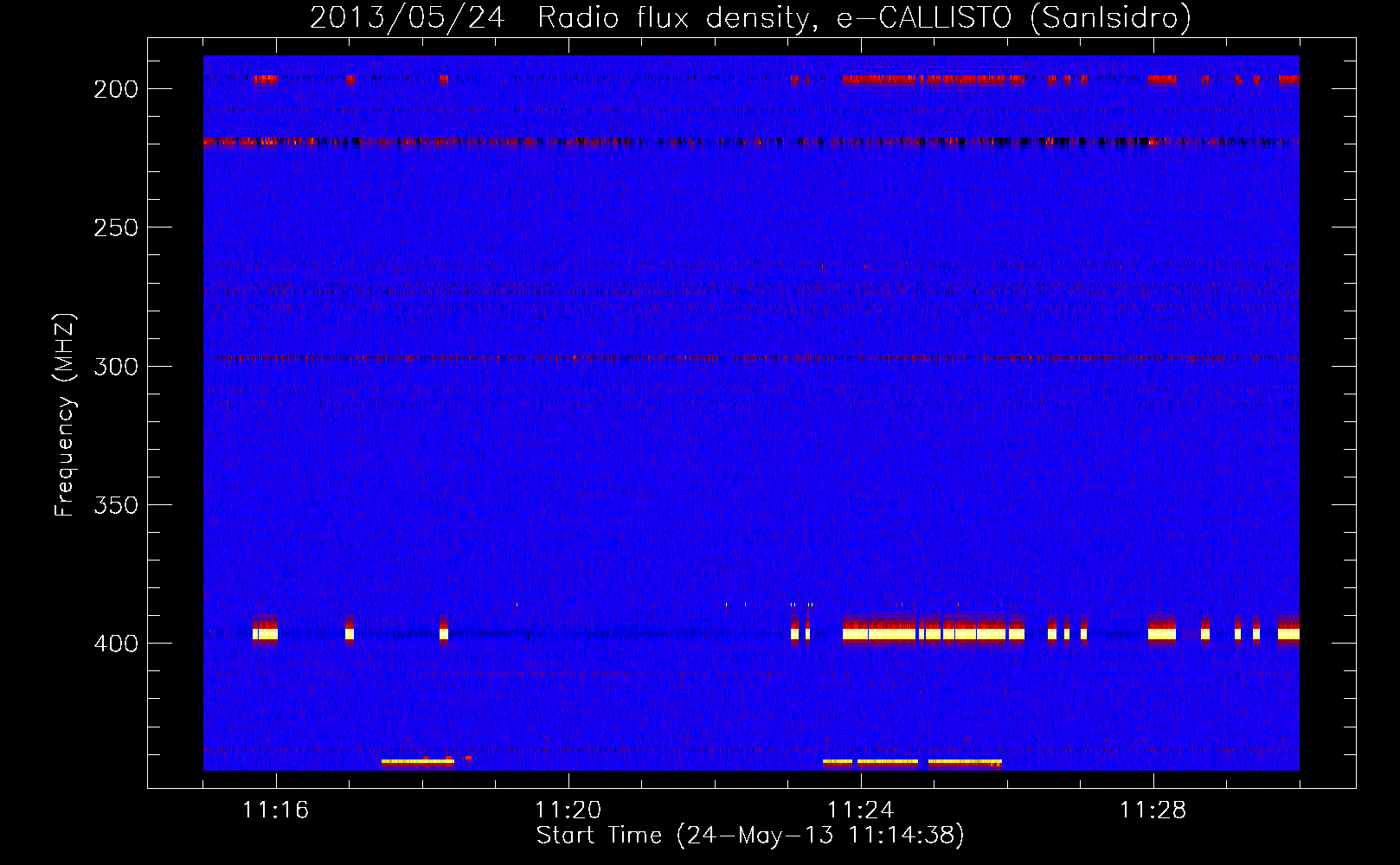This screenshot has height=865, width=1400.
Task: Click the 200 frequency tick label
Action: tap(116, 89)
